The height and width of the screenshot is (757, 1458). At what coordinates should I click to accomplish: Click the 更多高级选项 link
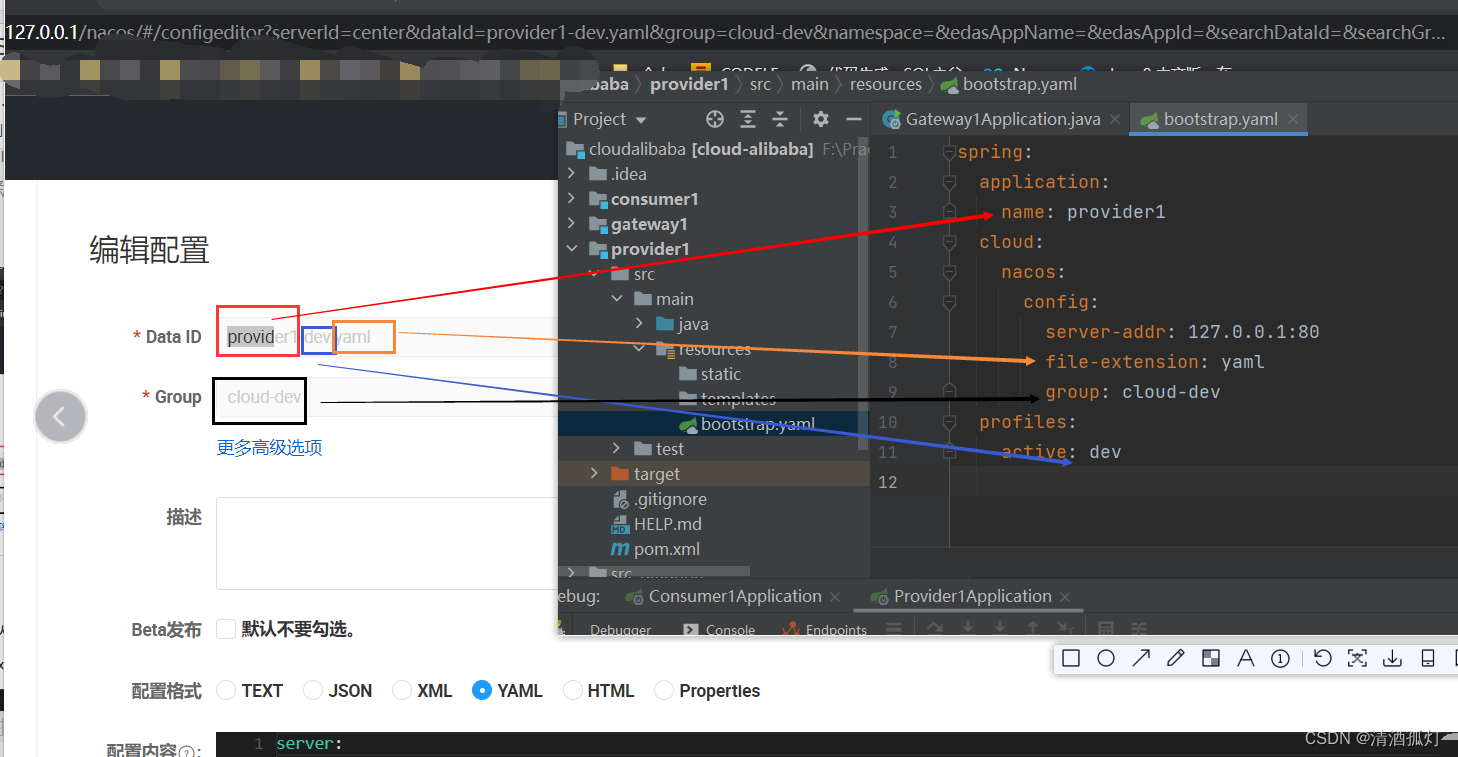point(269,447)
